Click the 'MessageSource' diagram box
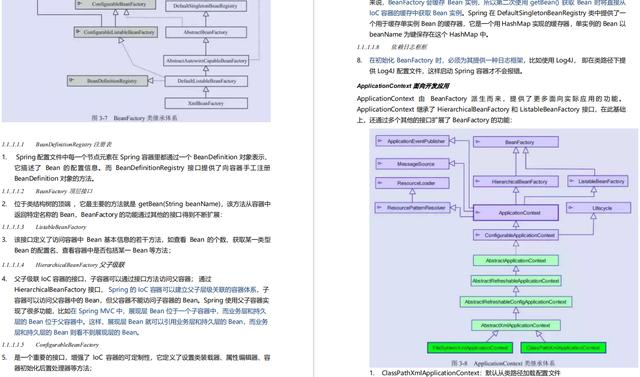640x377 pixels. [412, 164]
